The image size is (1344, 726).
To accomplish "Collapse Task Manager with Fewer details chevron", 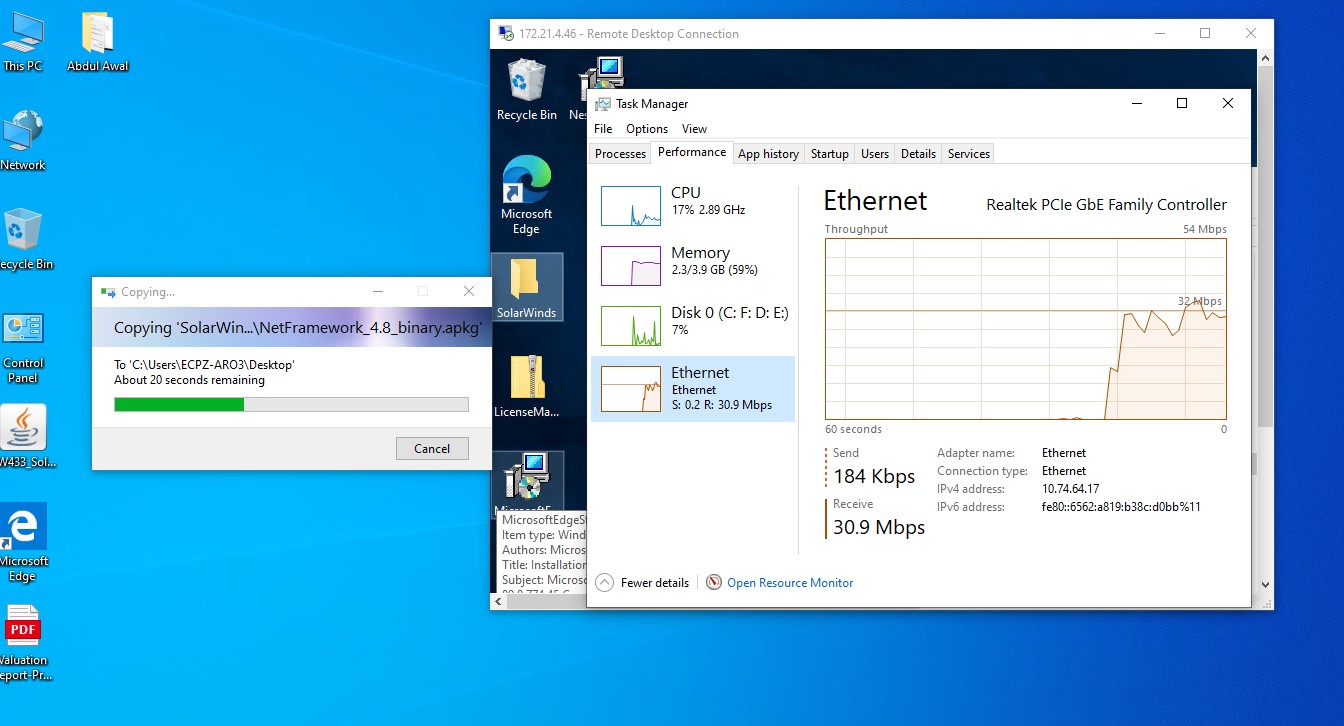I will (604, 582).
